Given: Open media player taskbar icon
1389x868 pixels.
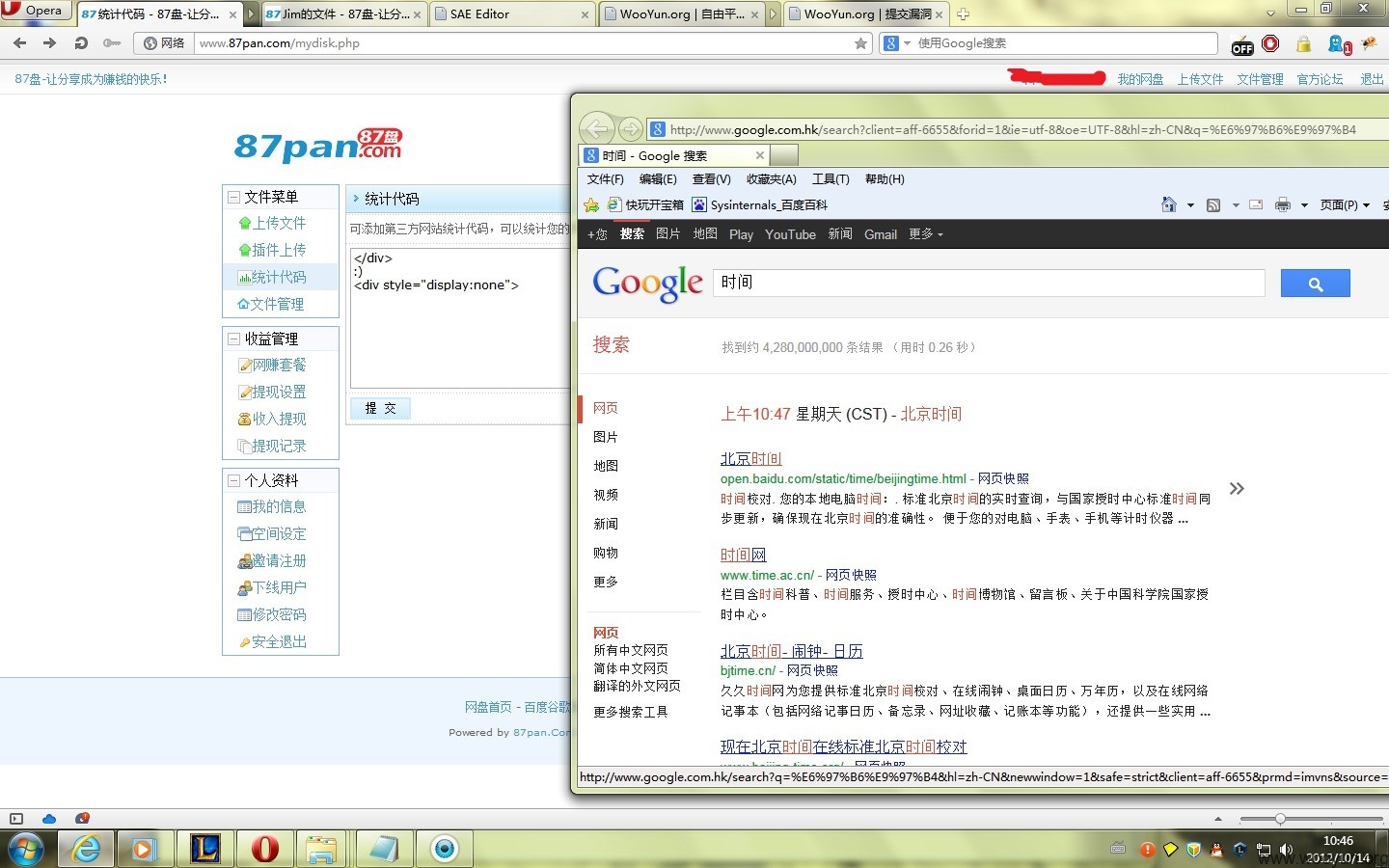Looking at the screenshot, I should click(x=144, y=849).
